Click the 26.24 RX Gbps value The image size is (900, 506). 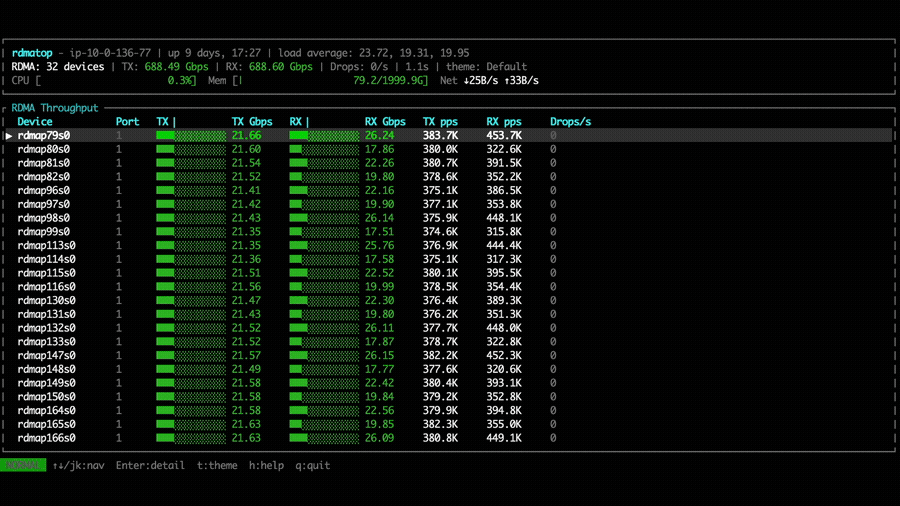click(379, 135)
